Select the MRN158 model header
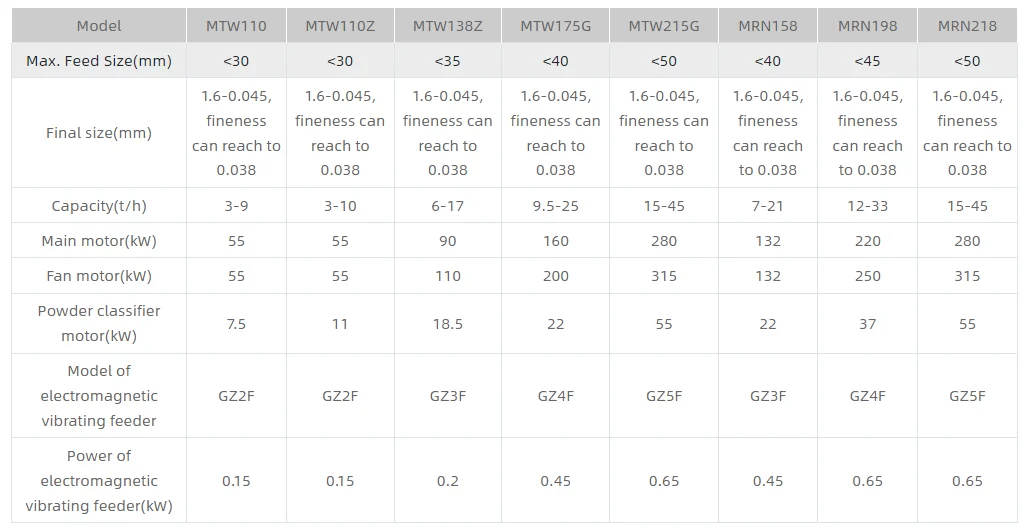This screenshot has height=532, width=1024. click(767, 26)
